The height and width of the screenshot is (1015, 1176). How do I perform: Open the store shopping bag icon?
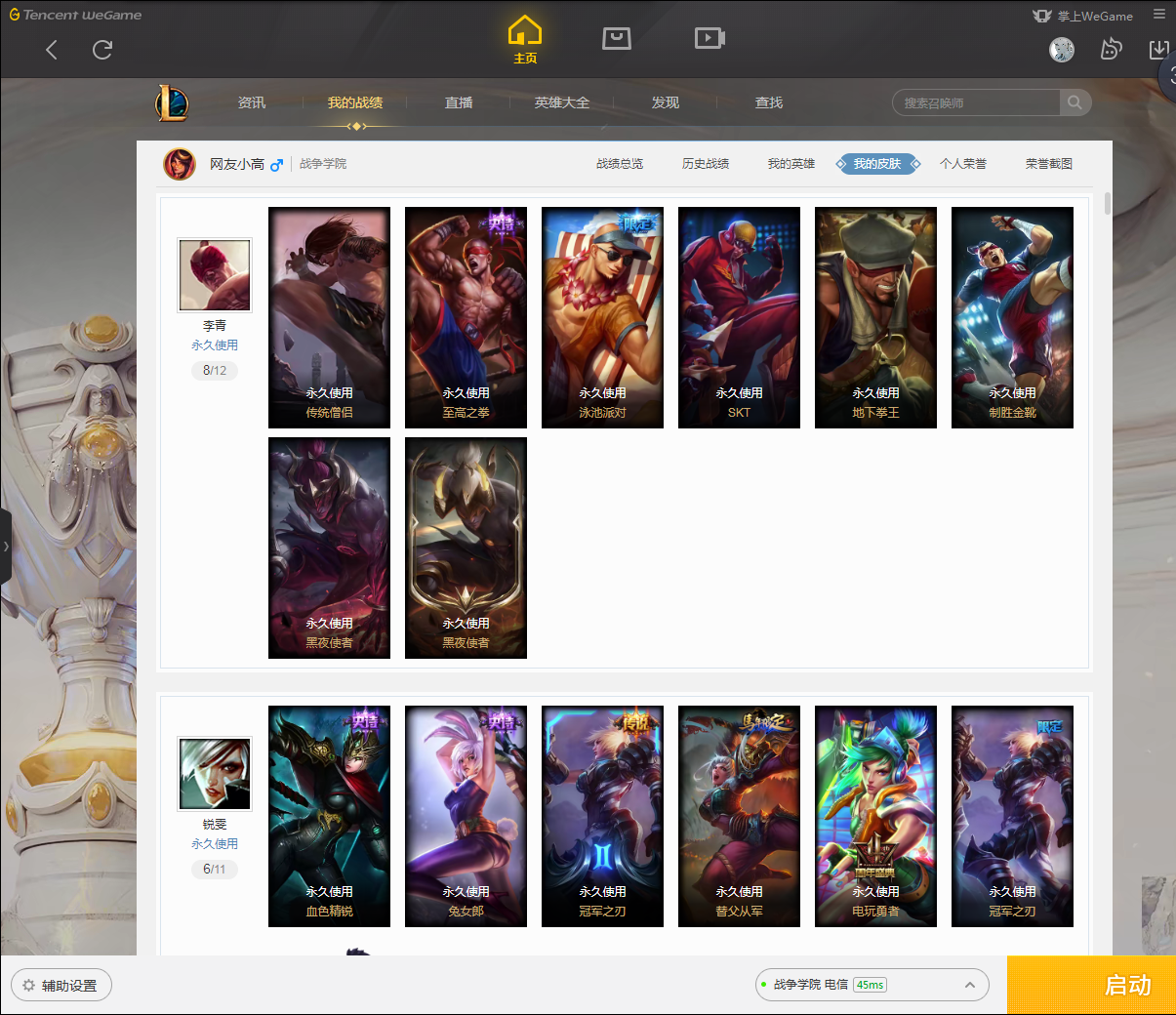point(616,38)
